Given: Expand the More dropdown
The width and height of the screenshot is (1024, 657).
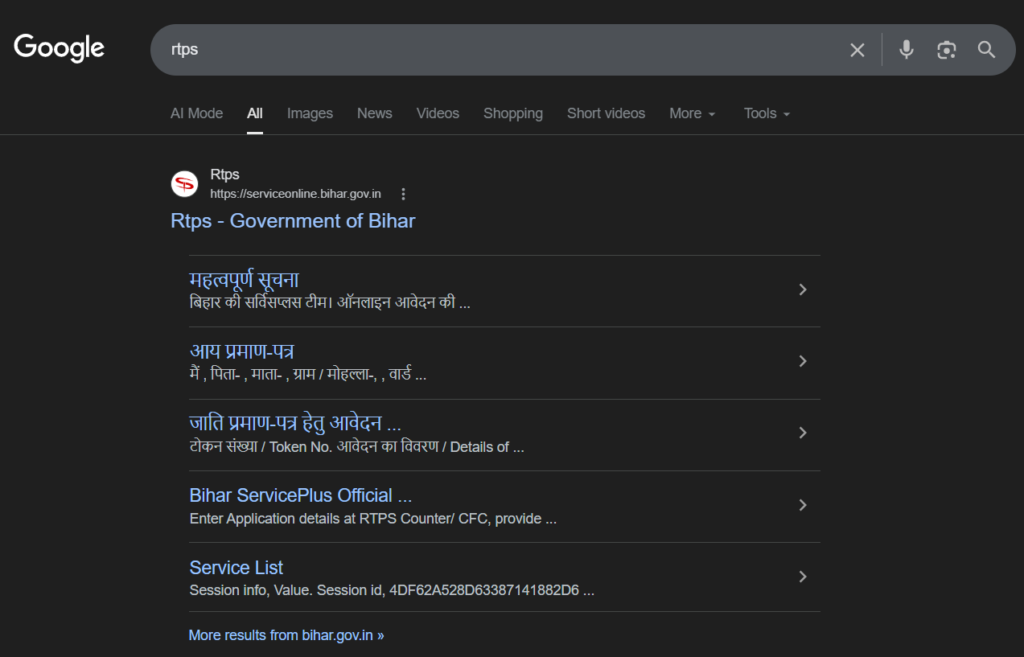Looking at the screenshot, I should point(692,114).
